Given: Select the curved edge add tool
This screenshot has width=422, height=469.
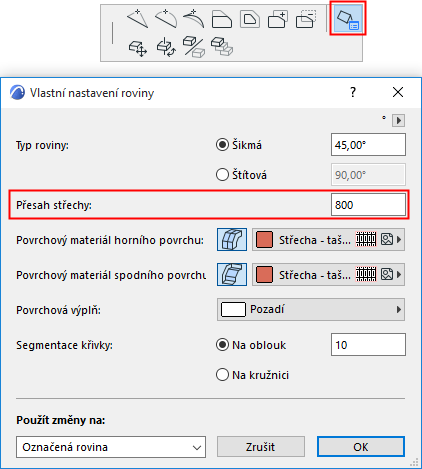Looking at the screenshot, I should [166, 19].
